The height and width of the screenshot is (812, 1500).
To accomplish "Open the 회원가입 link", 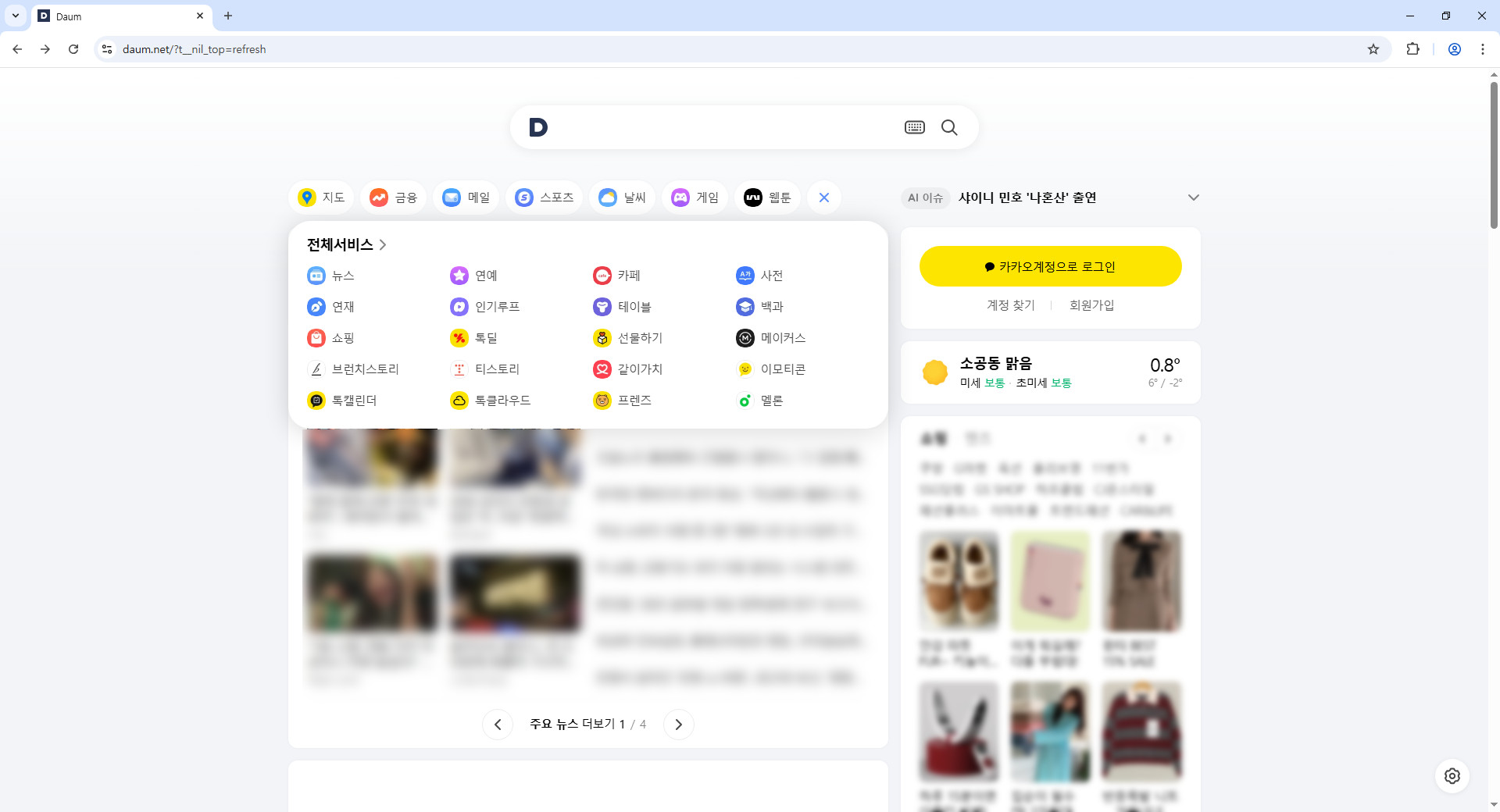I will (x=1092, y=305).
